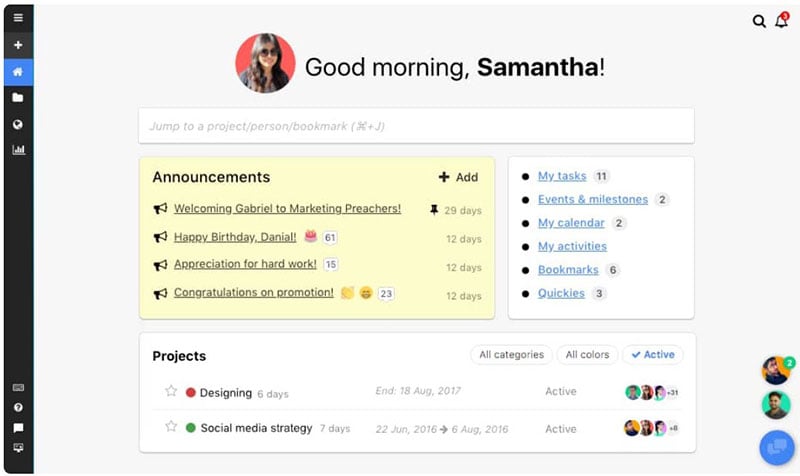The image size is (800, 476).
Task: Open Events & milestones link
Action: coord(593,199)
